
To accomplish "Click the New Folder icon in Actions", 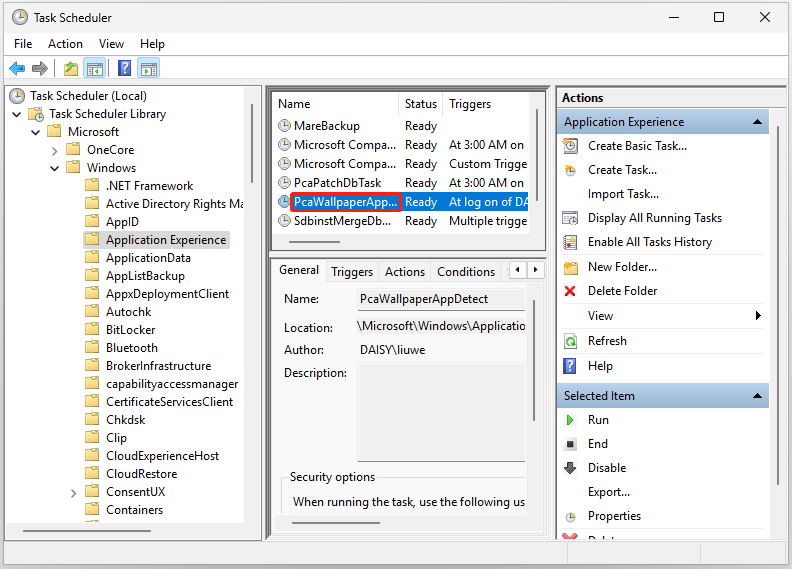I will 570,267.
